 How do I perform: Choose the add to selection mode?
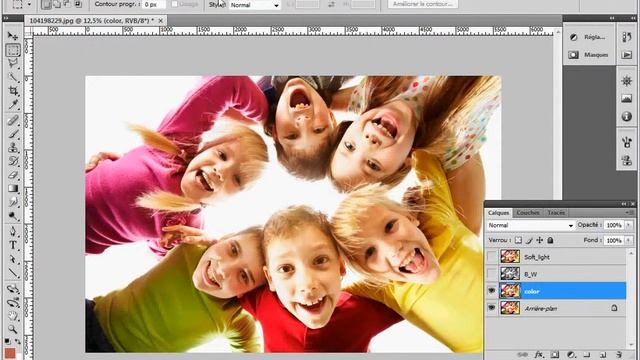57,4
